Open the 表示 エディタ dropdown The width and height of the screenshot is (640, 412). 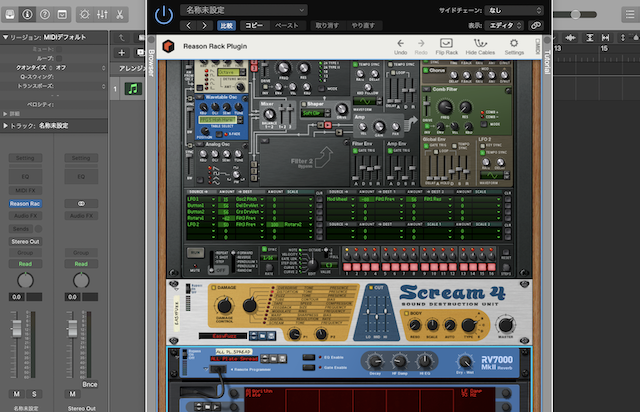pyautogui.click(x=506, y=25)
